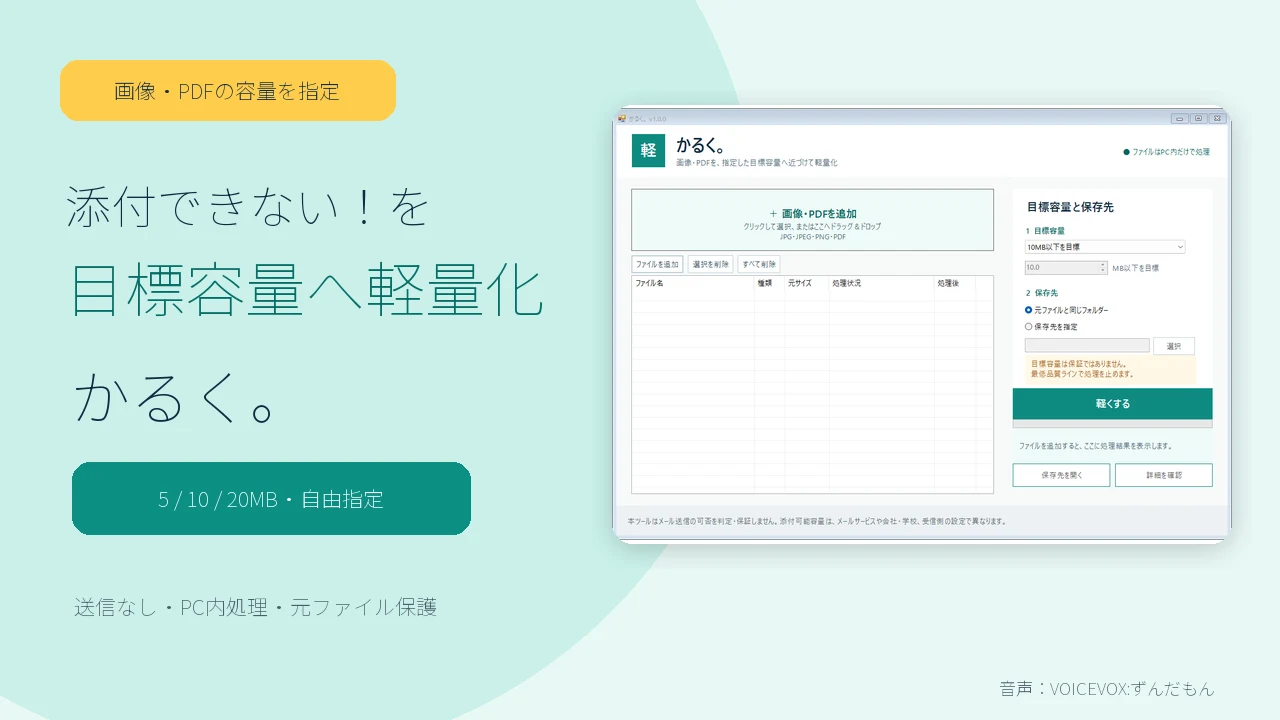
Task: Click the 元サイズ column header
Action: (x=806, y=284)
